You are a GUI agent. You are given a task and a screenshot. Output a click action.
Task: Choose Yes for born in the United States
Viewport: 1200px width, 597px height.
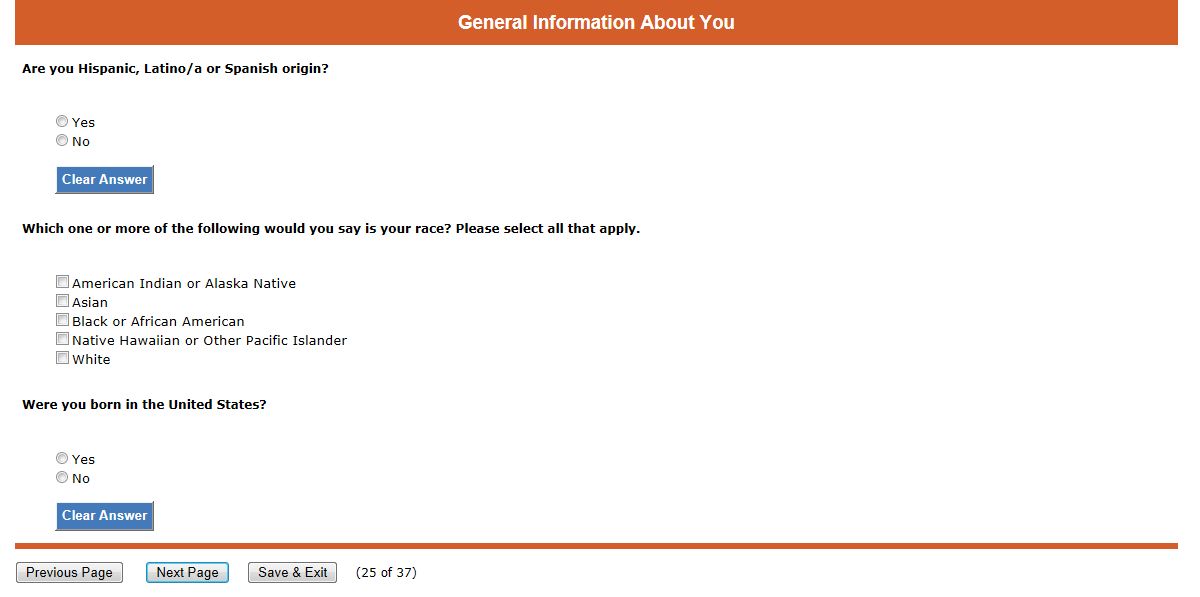pyautogui.click(x=62, y=459)
